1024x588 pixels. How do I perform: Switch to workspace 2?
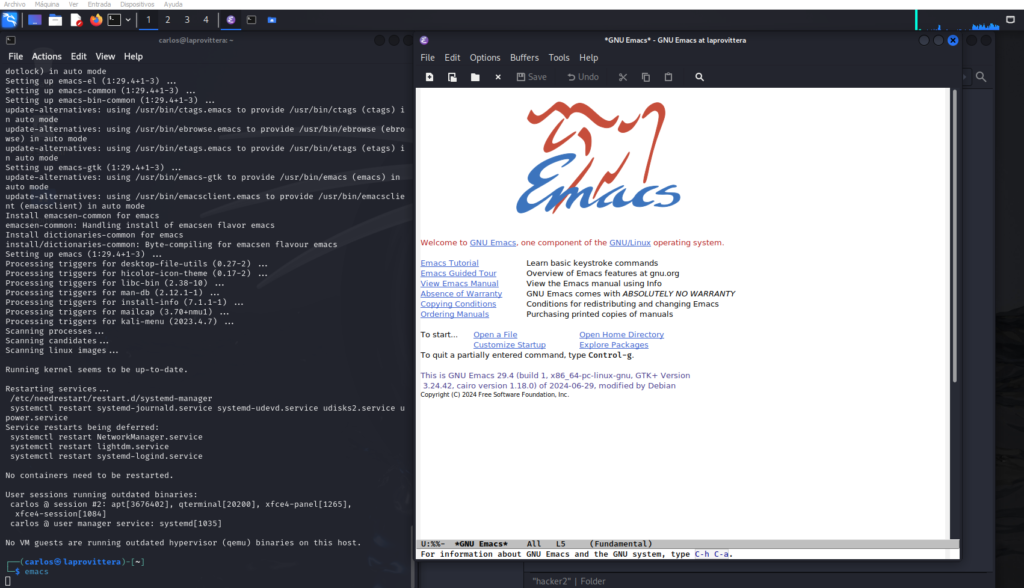pyautogui.click(x=168, y=20)
